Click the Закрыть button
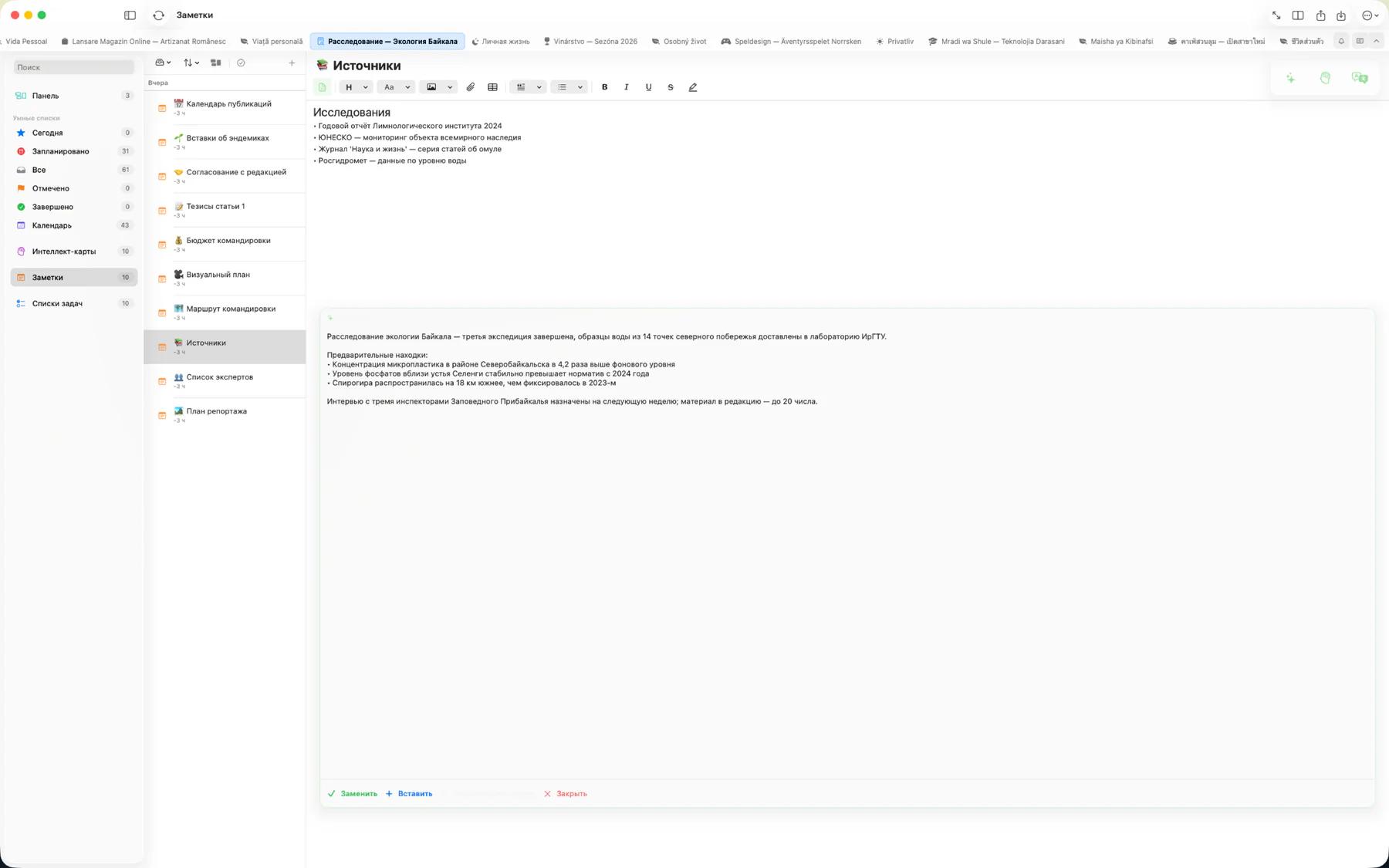The image size is (1389, 868). (566, 793)
